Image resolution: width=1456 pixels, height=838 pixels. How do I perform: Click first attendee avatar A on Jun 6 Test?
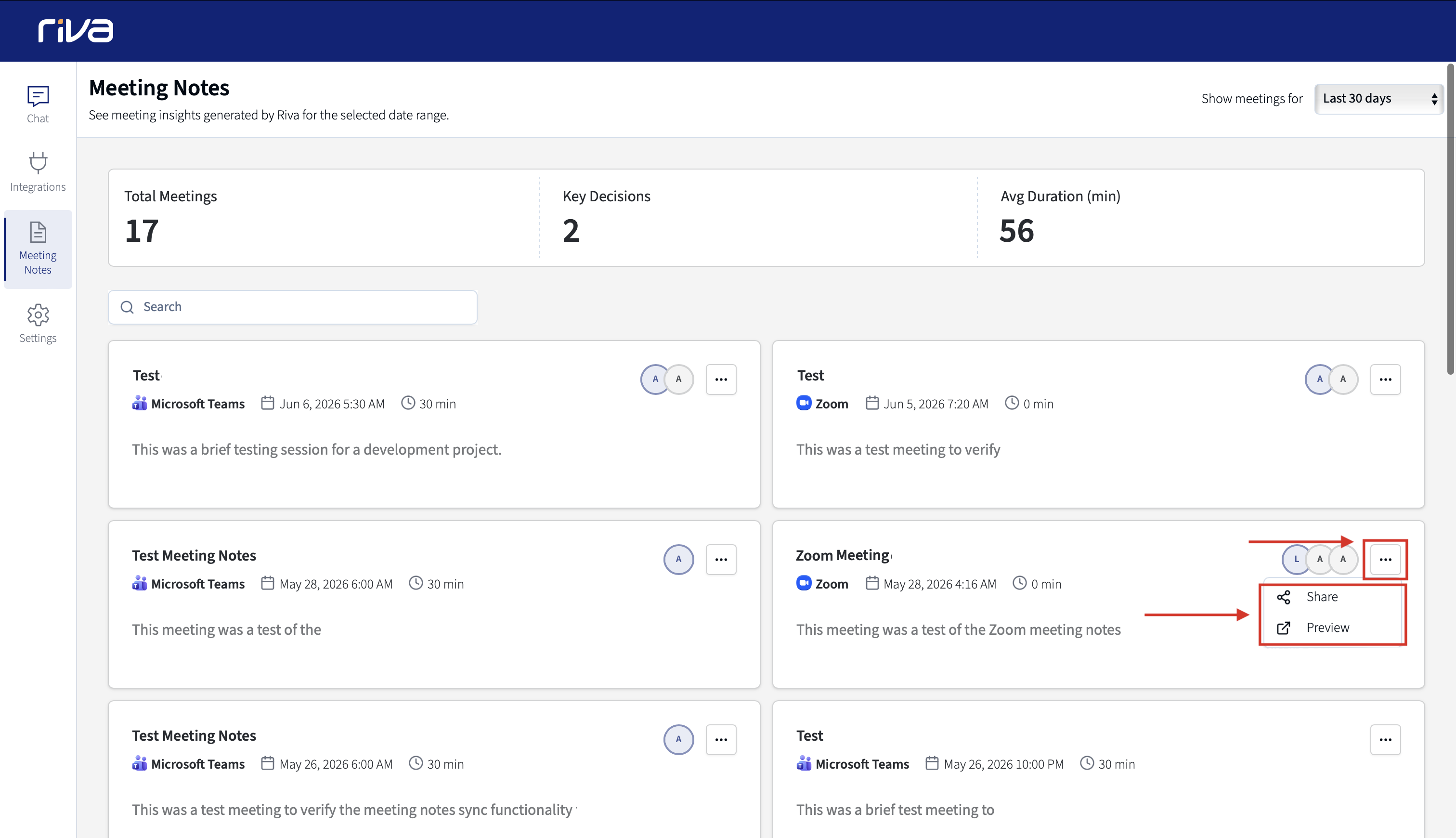tap(655, 380)
